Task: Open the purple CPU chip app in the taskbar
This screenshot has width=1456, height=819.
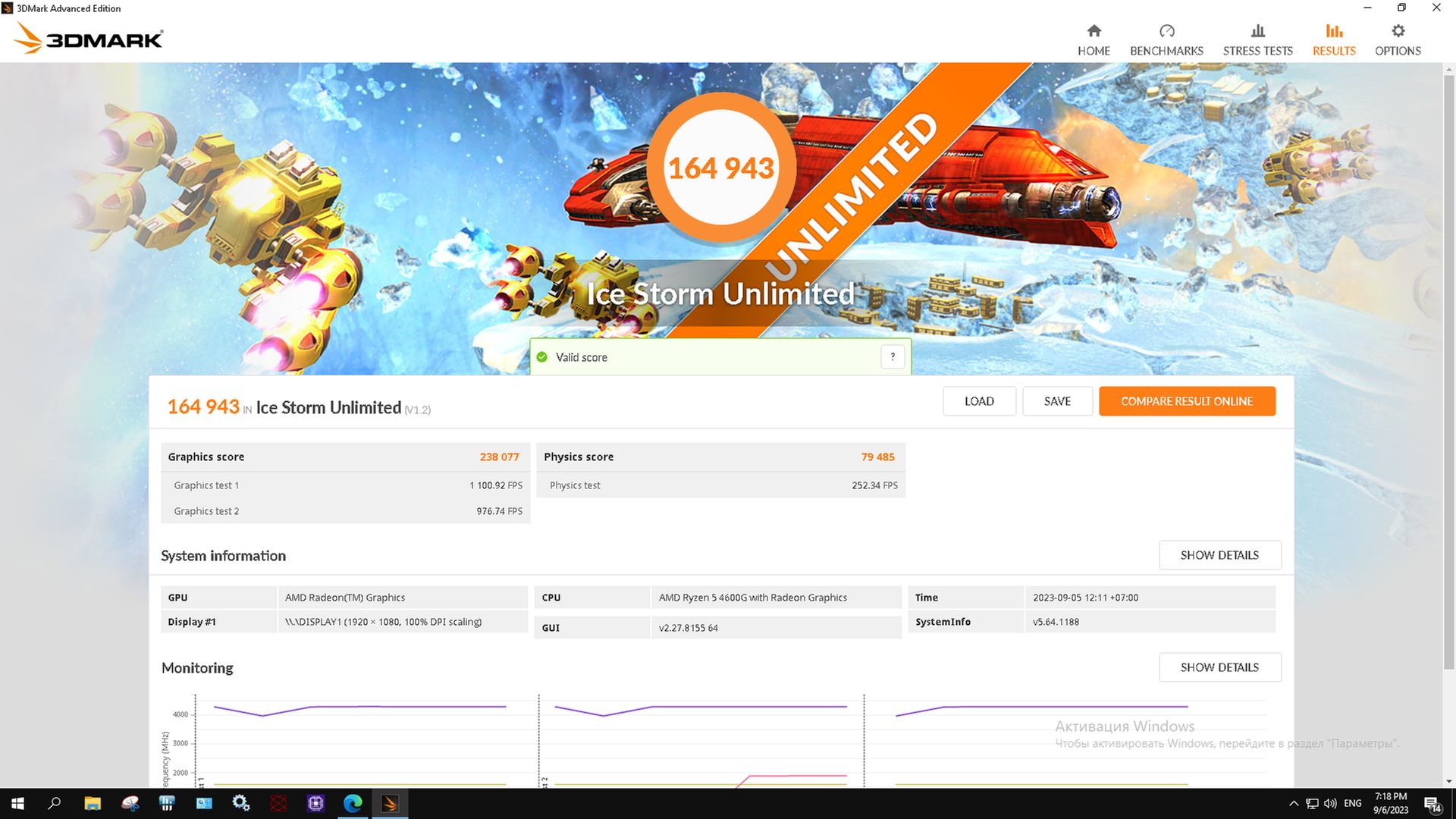Action: (x=315, y=803)
